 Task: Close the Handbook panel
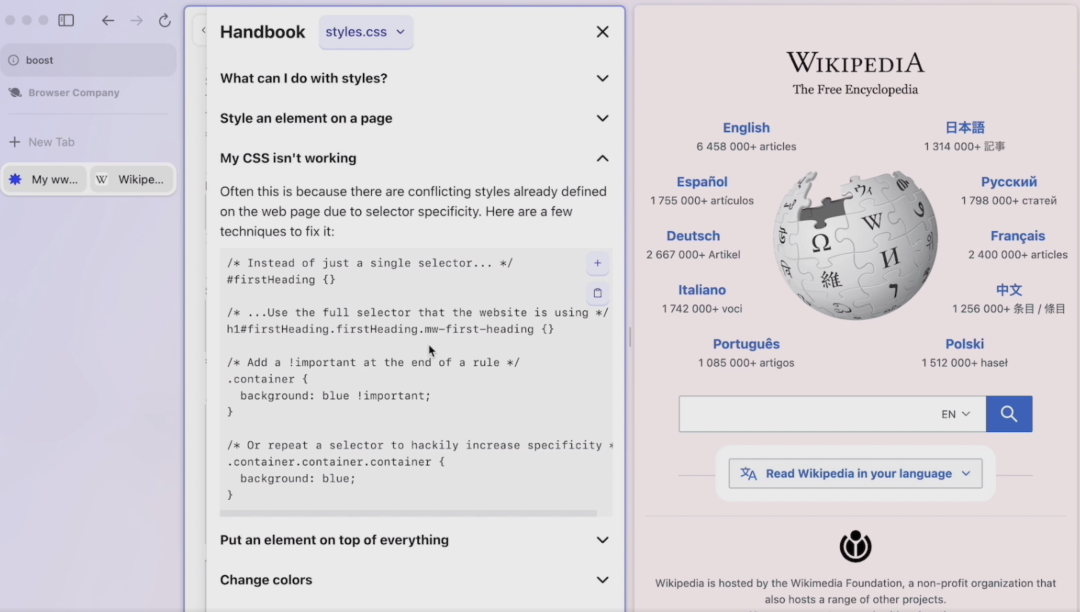603,32
